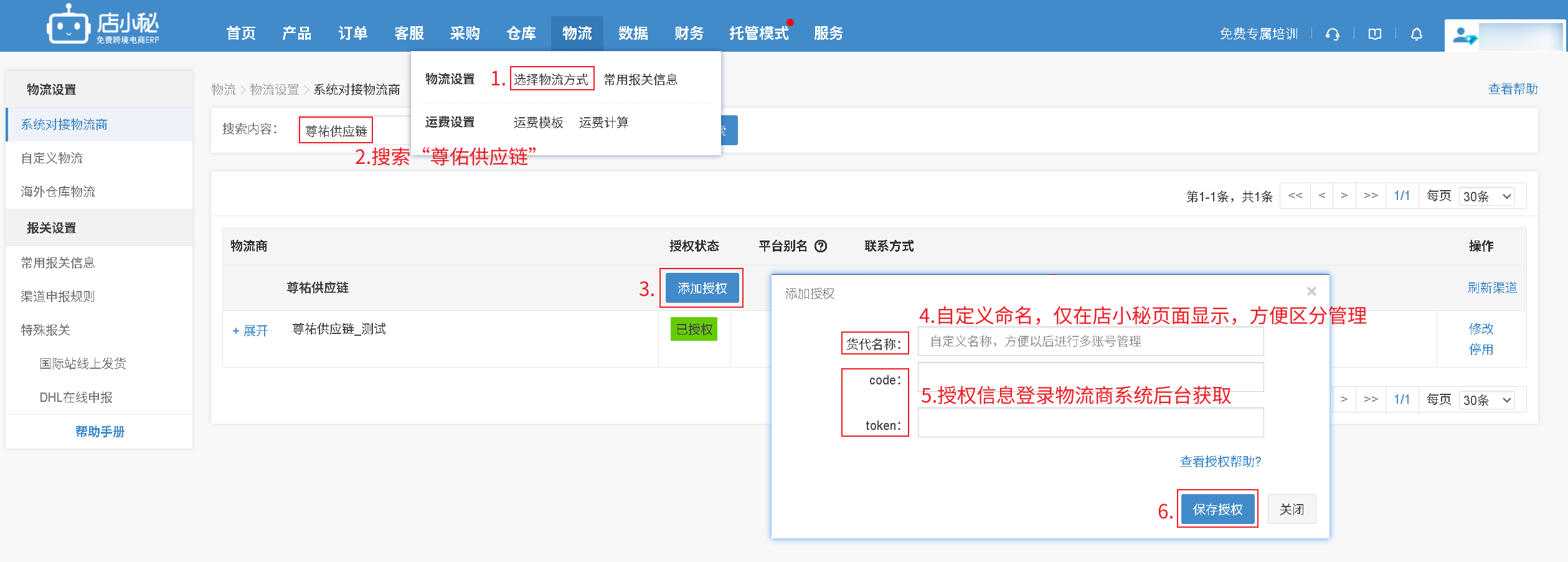Click the help icon beside 平台别名

[821, 246]
